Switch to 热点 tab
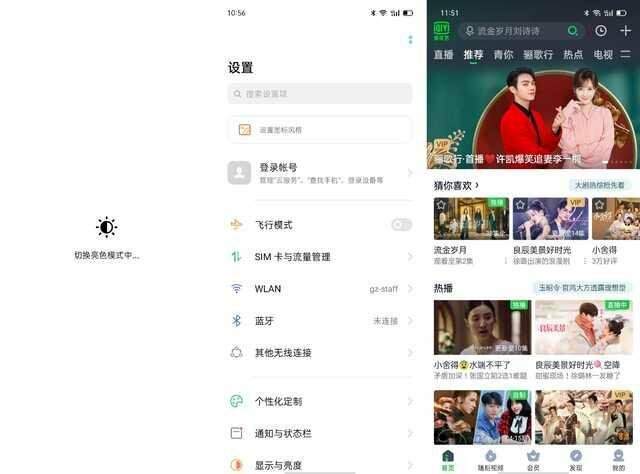 coord(573,55)
